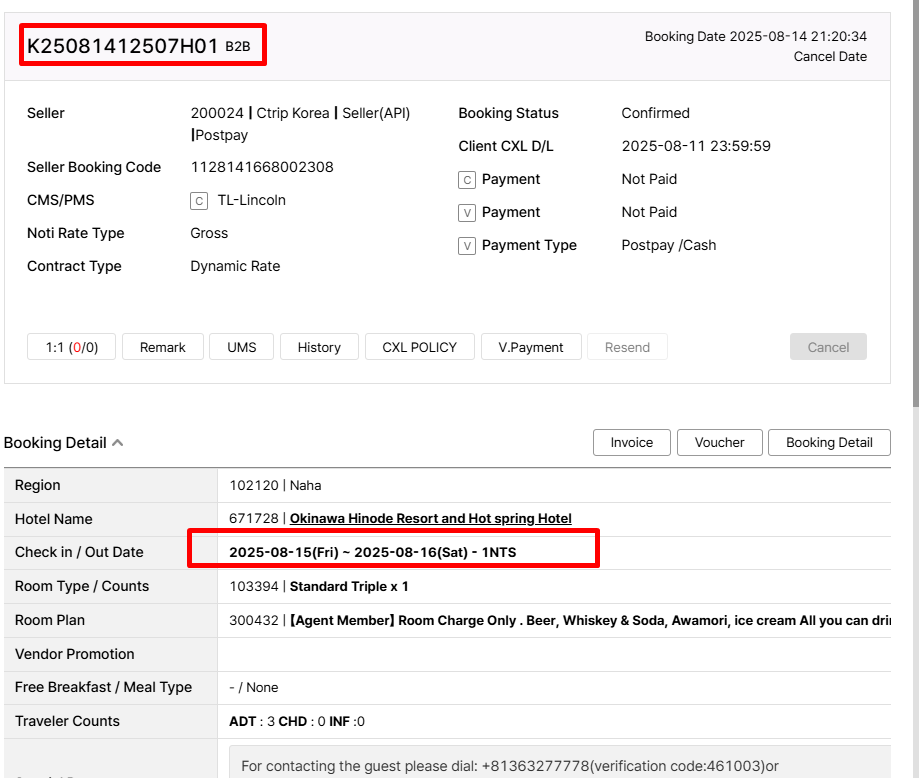Viewport: 919px width, 778px height.
Task: Click the Resend button
Action: pos(627,347)
